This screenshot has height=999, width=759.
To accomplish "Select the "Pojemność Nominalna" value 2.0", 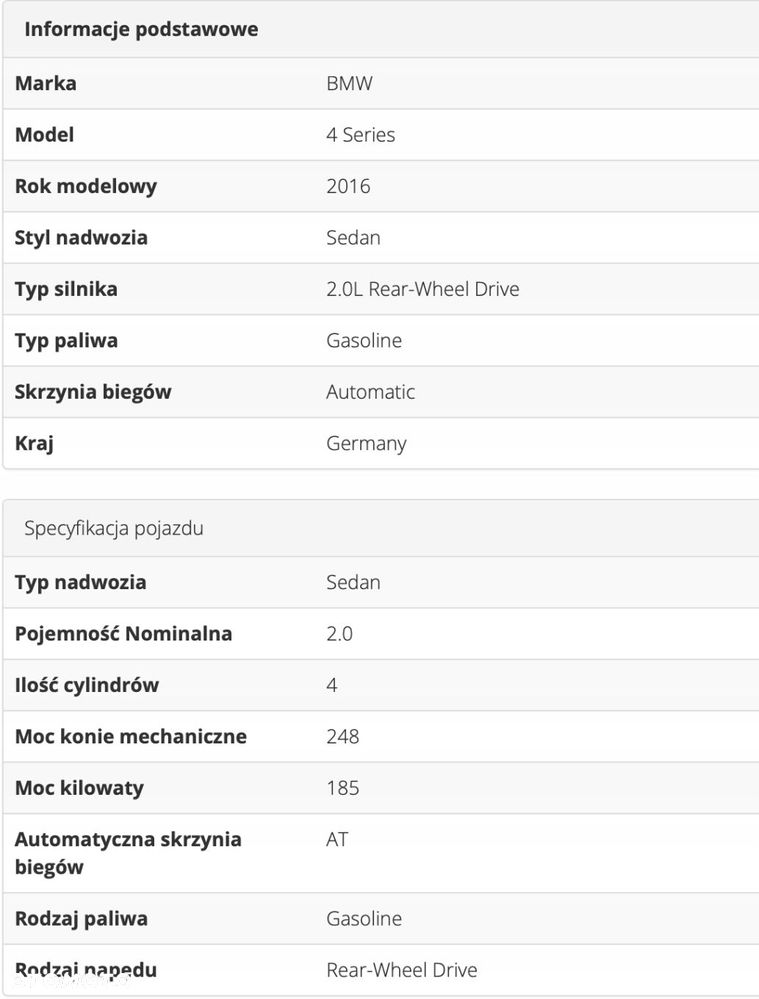I will pos(339,634).
